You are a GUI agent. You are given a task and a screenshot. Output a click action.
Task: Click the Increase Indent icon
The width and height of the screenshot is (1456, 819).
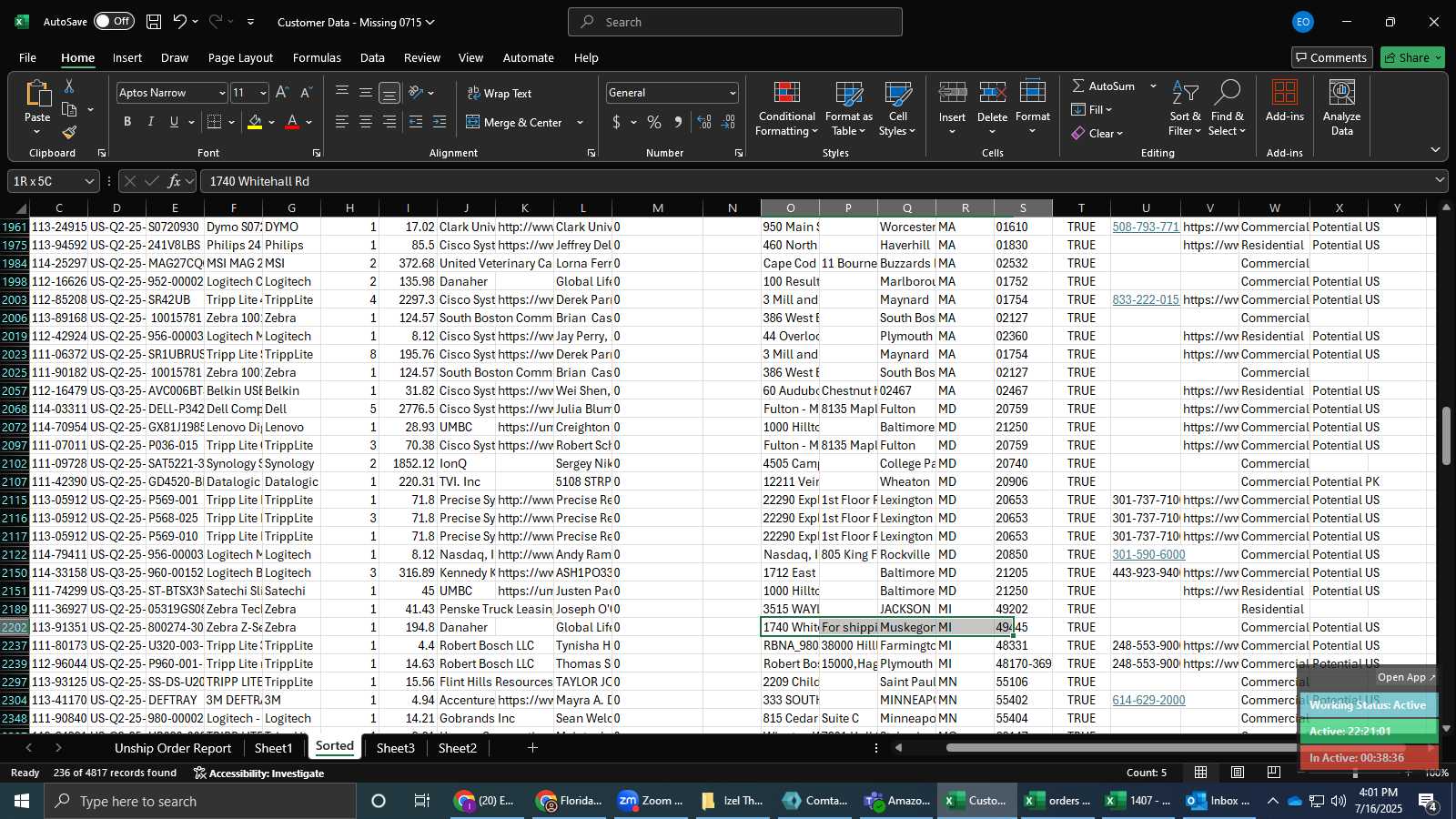[x=440, y=122]
